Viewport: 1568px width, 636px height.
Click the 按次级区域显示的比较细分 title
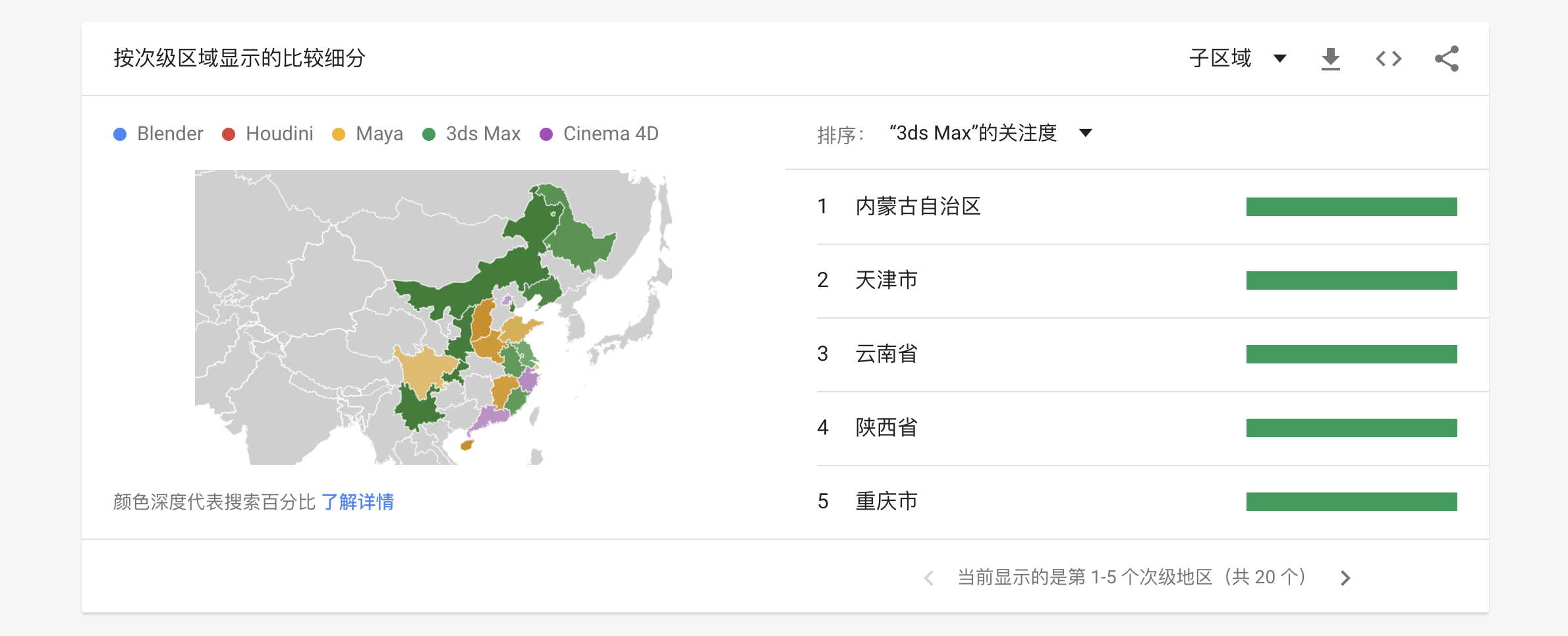(239, 58)
